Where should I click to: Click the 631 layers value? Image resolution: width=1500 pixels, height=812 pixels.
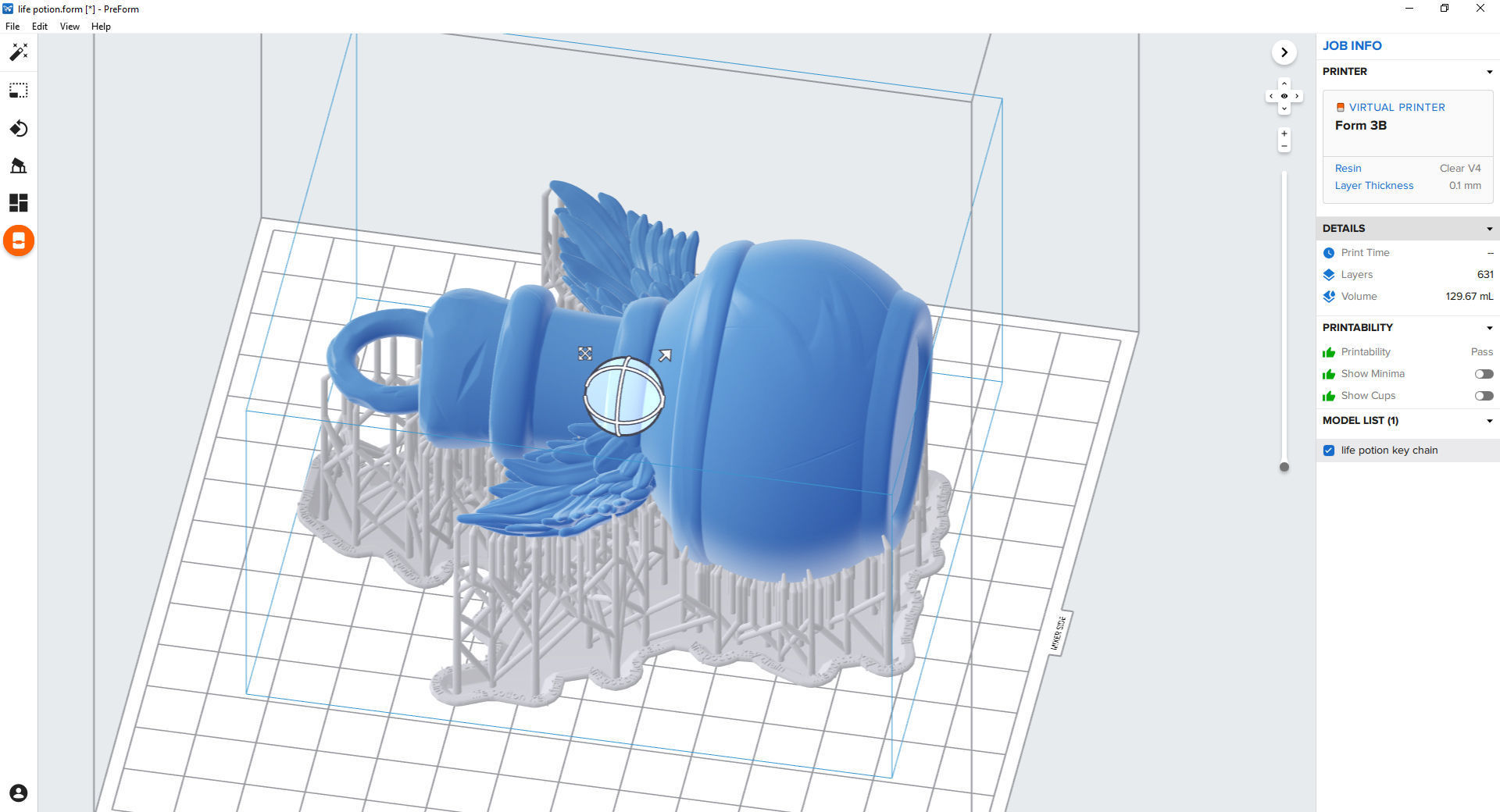coord(1485,275)
